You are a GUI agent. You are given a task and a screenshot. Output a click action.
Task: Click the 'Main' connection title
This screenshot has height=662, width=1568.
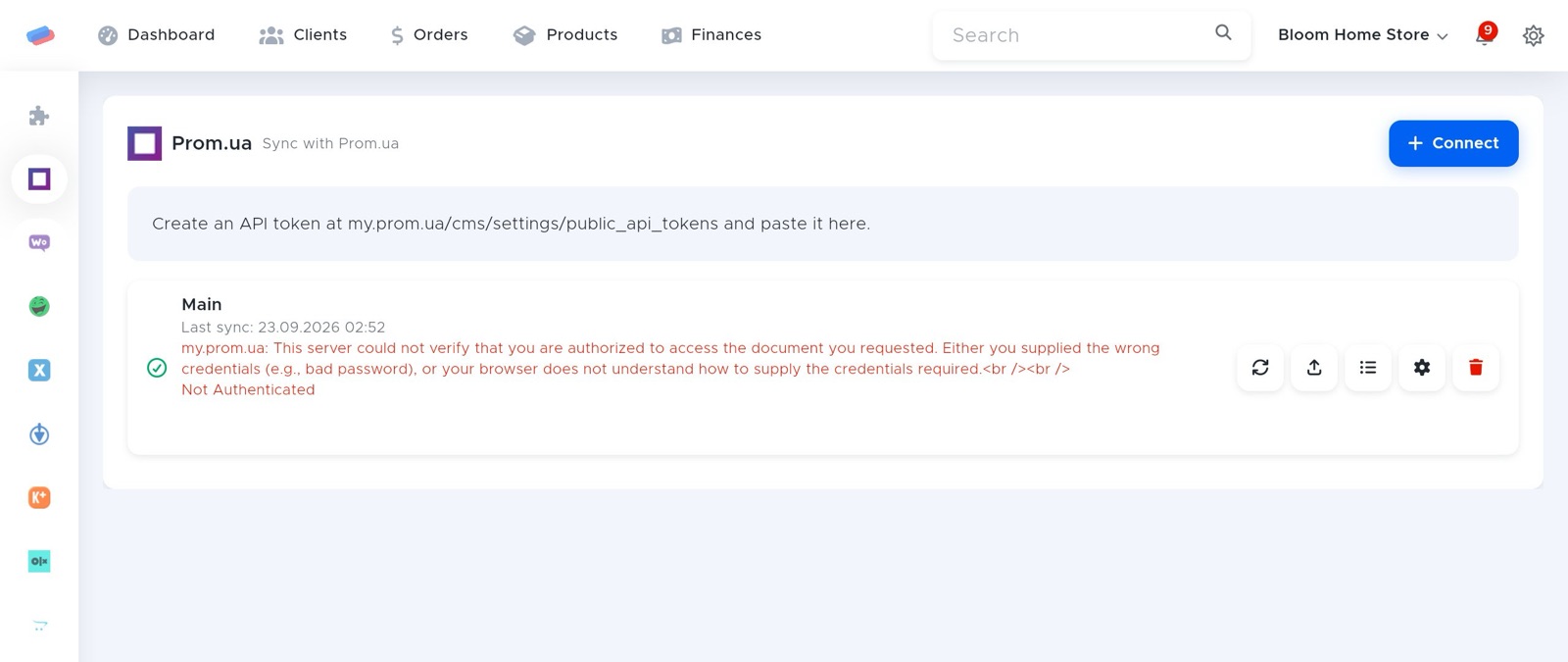(x=202, y=305)
